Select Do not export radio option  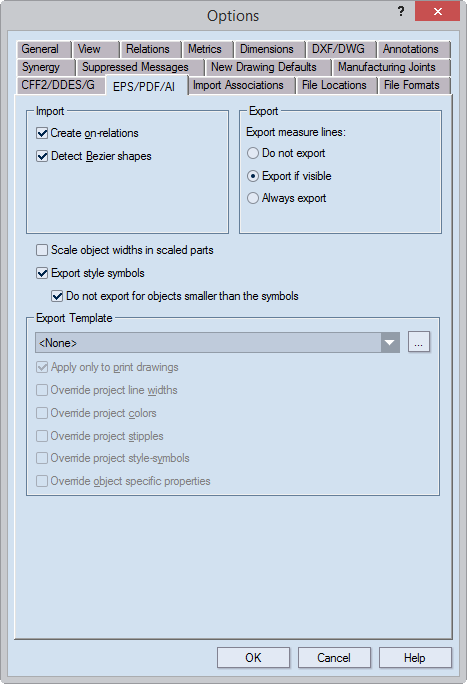click(x=253, y=153)
